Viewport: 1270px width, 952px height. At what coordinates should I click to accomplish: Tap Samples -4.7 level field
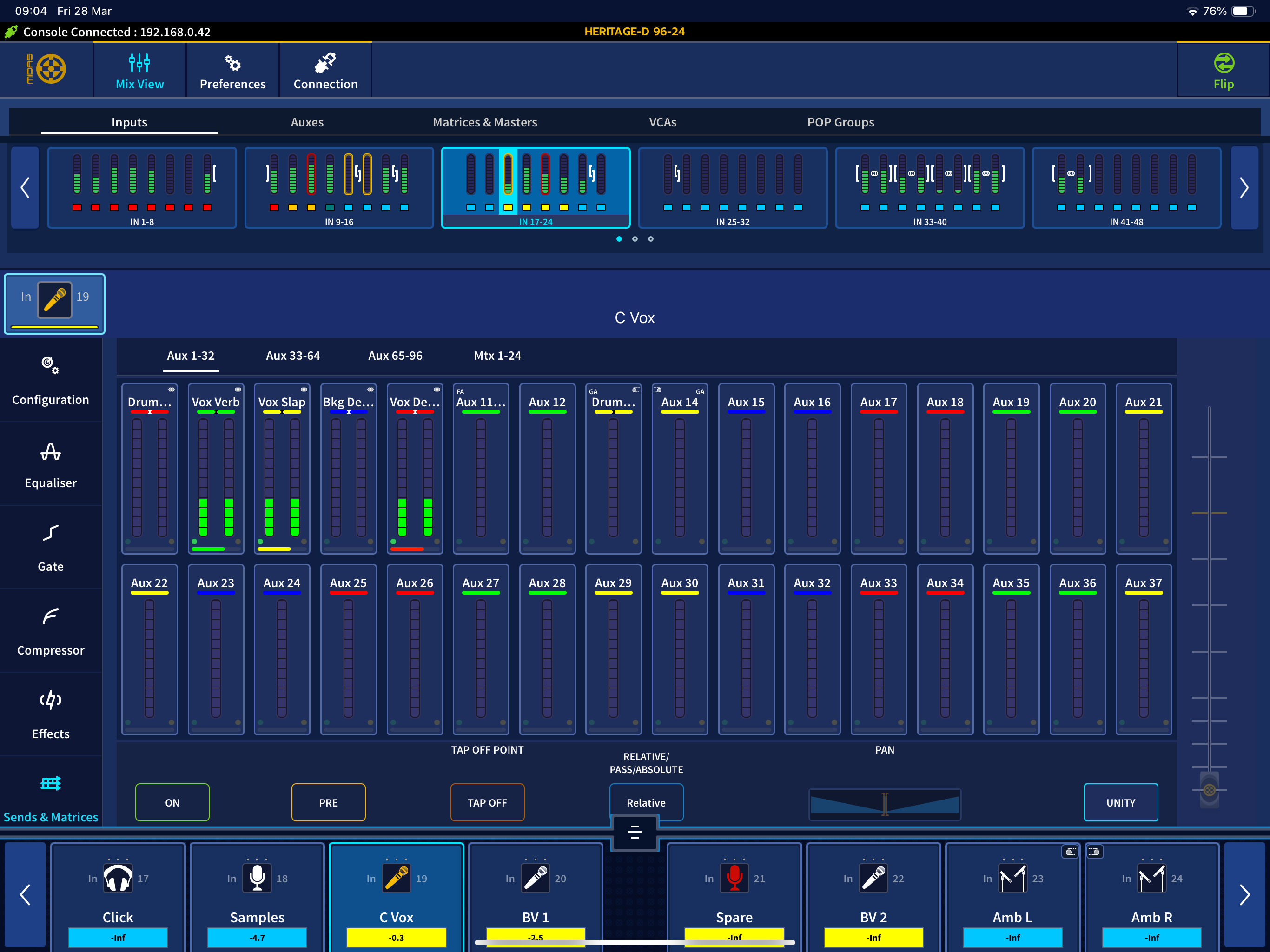pos(257,937)
